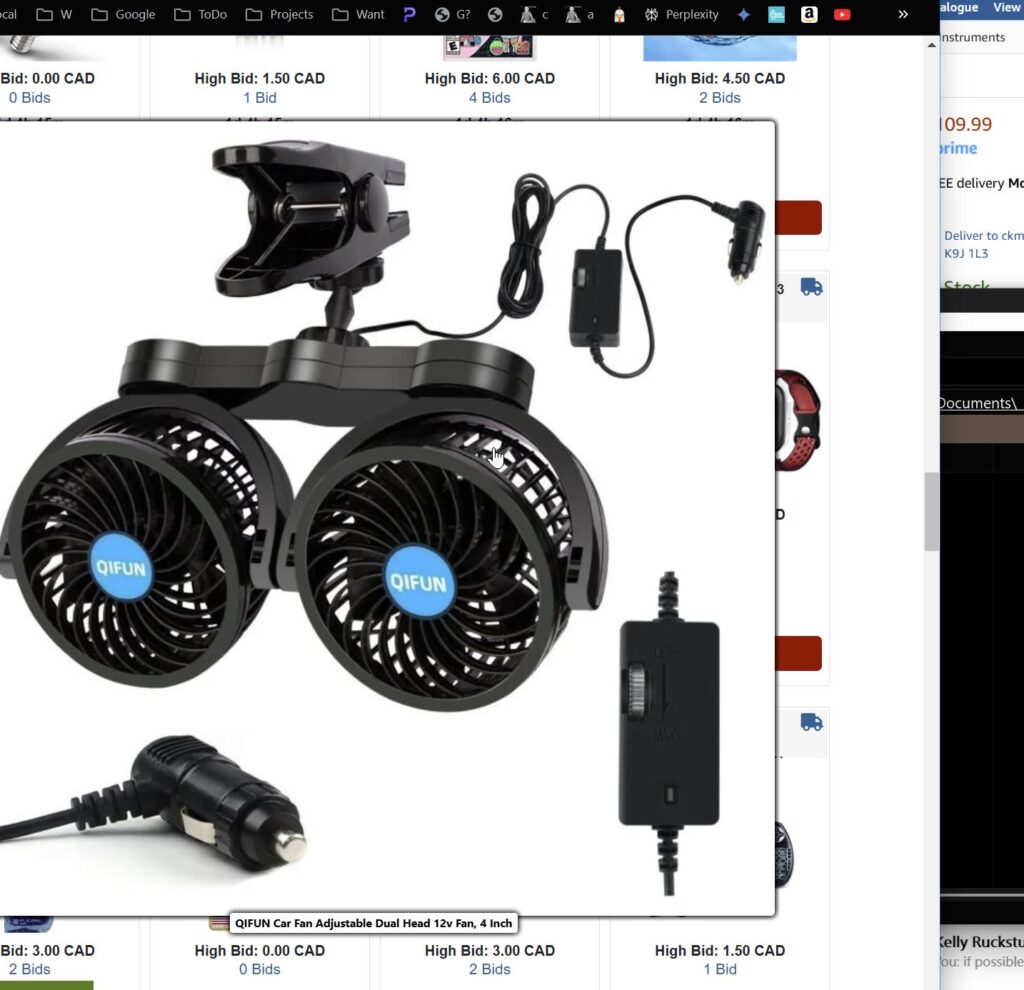Open the Perplexity bookmark
1024x990 pixels.
(681, 15)
